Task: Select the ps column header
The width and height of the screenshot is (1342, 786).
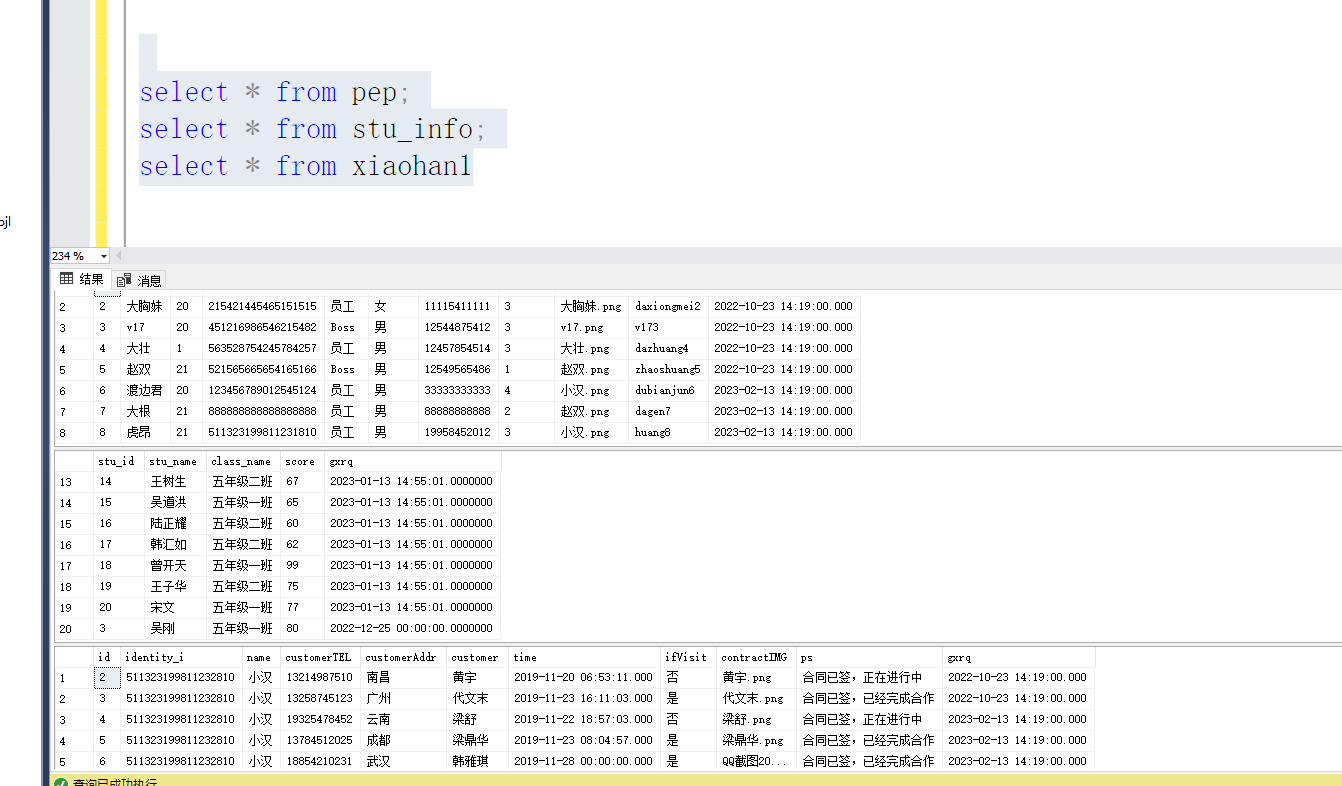Action: pos(868,657)
